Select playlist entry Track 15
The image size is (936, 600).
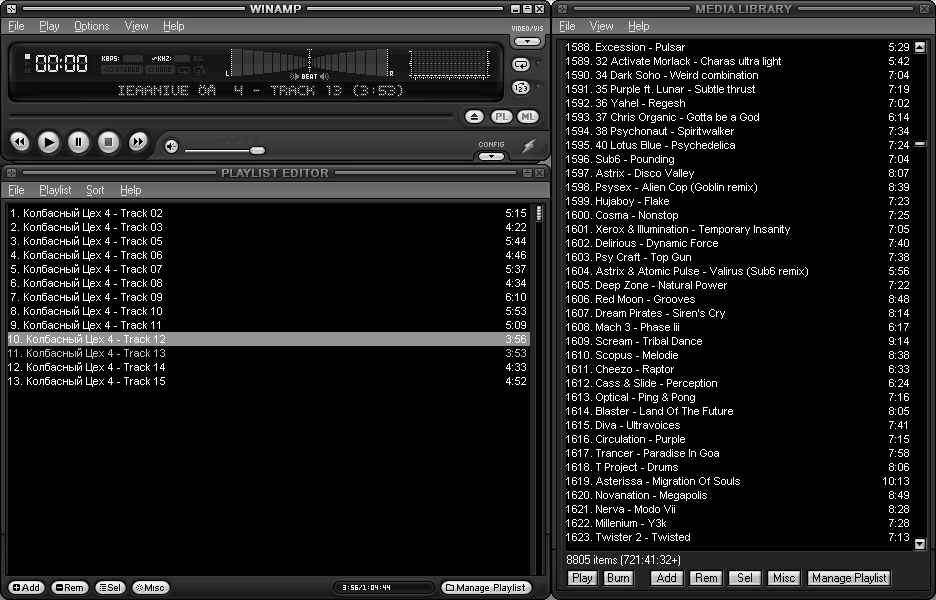pos(268,381)
